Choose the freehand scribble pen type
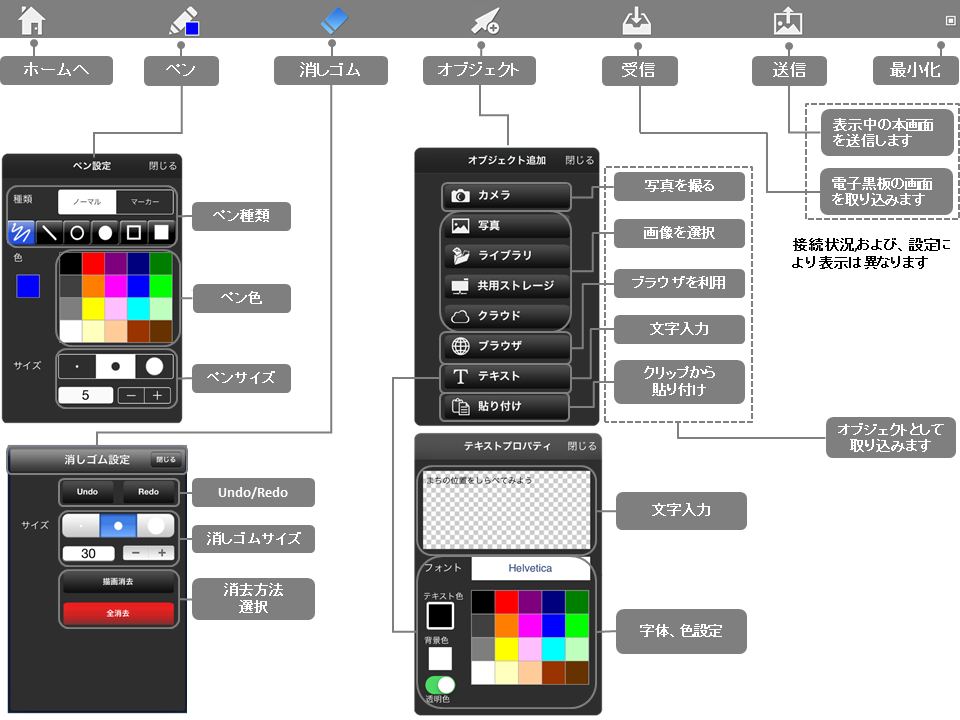960x720 pixels. click(21, 233)
